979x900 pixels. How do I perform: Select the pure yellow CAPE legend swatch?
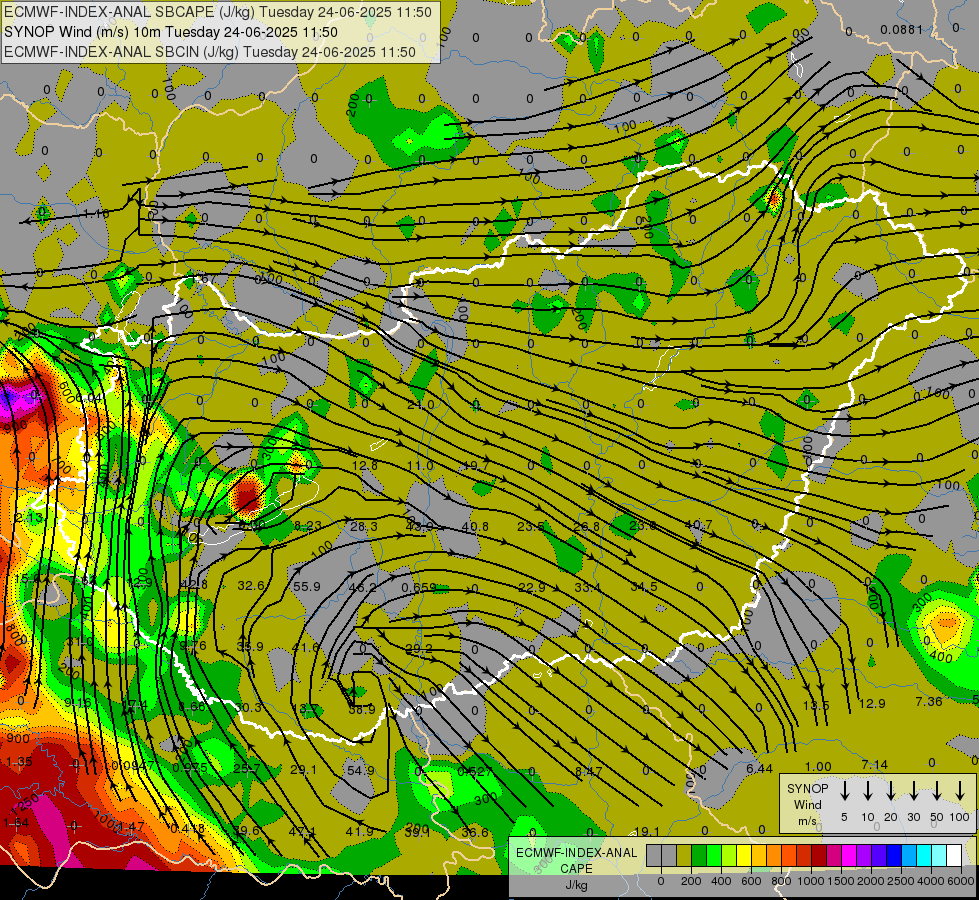[x=744, y=855]
